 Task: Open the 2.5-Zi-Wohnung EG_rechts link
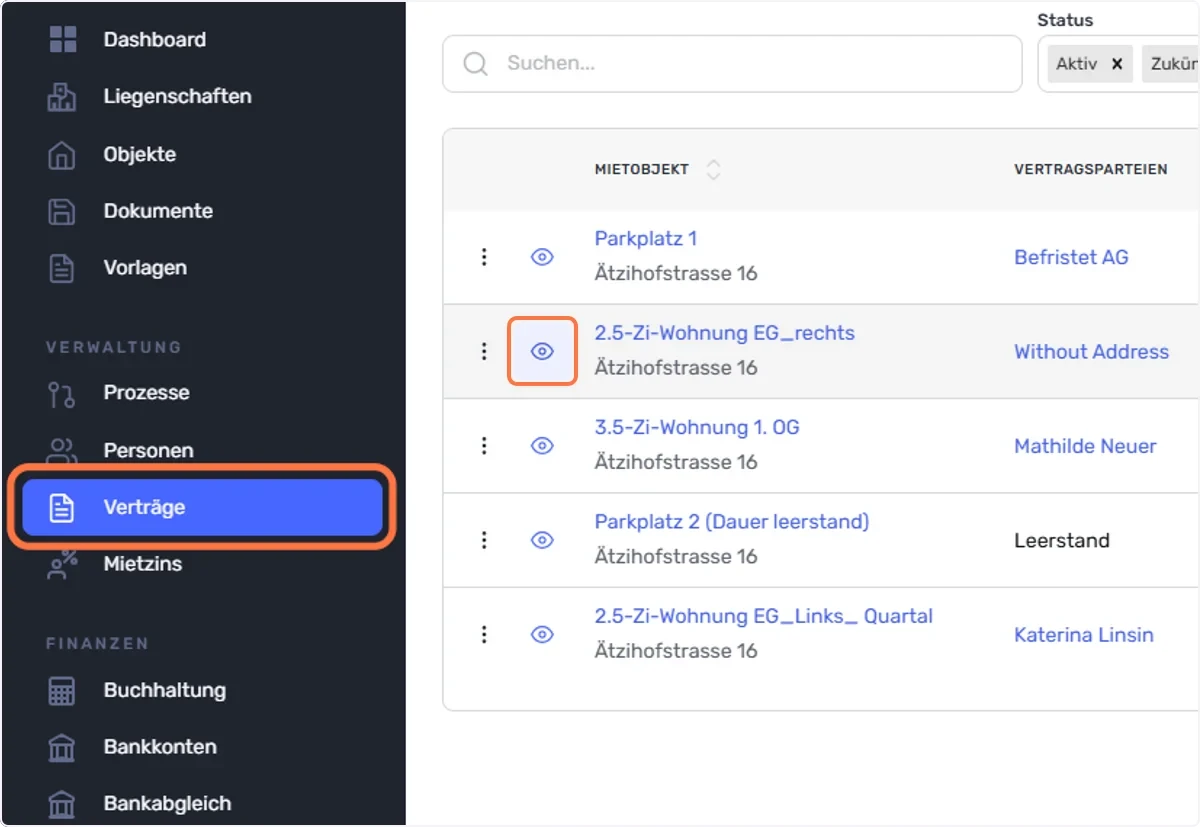coord(725,333)
